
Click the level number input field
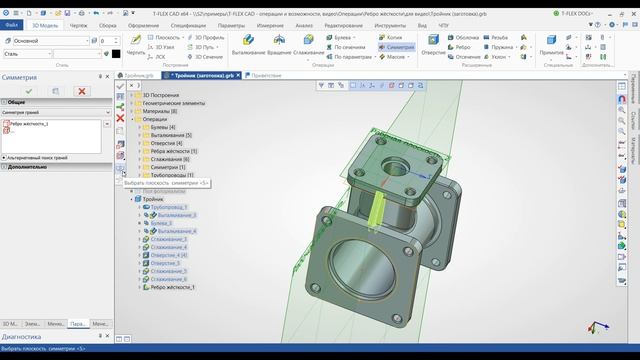click(107, 41)
